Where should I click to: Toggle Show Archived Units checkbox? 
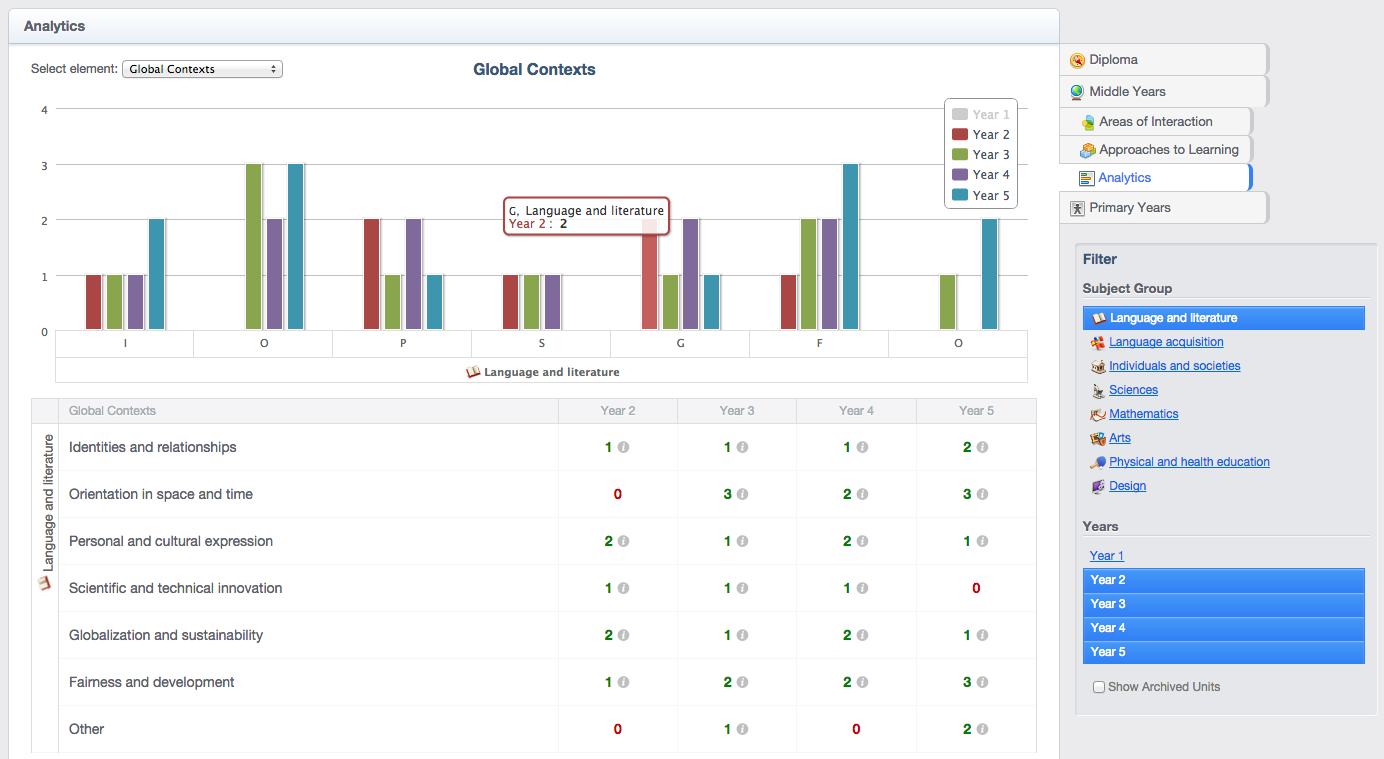pos(1099,687)
